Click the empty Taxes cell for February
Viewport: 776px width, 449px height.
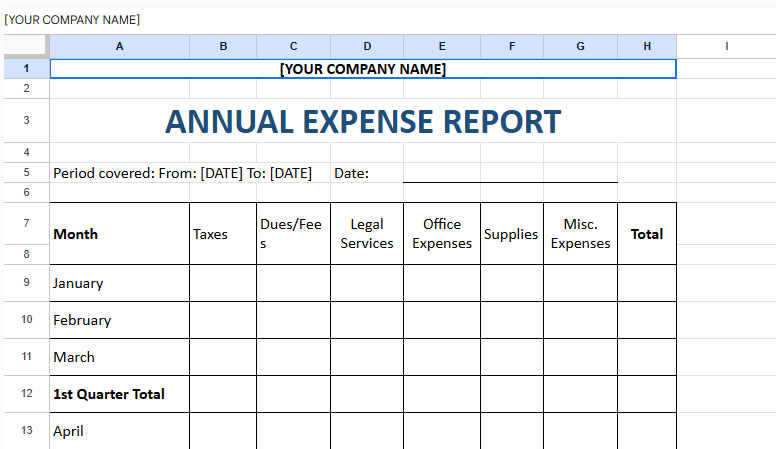[x=222, y=320]
